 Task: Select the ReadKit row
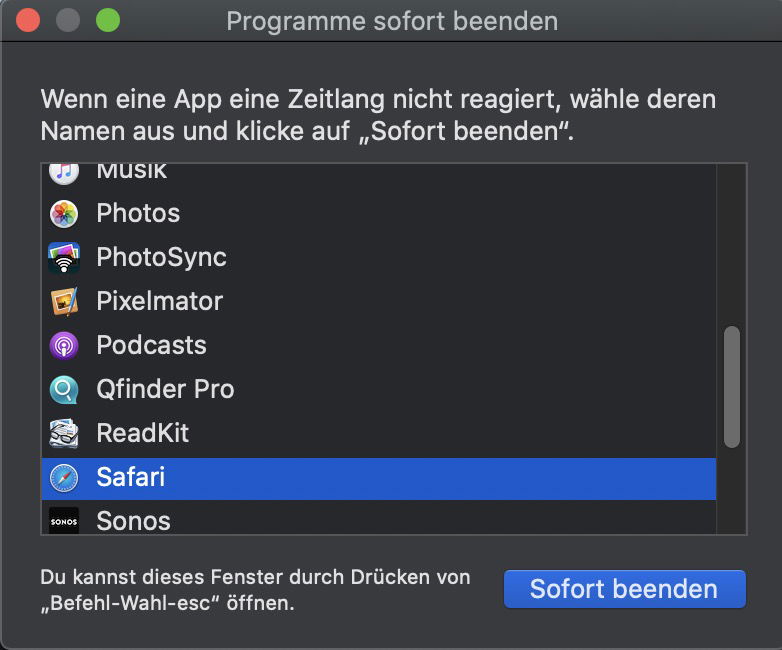379,433
